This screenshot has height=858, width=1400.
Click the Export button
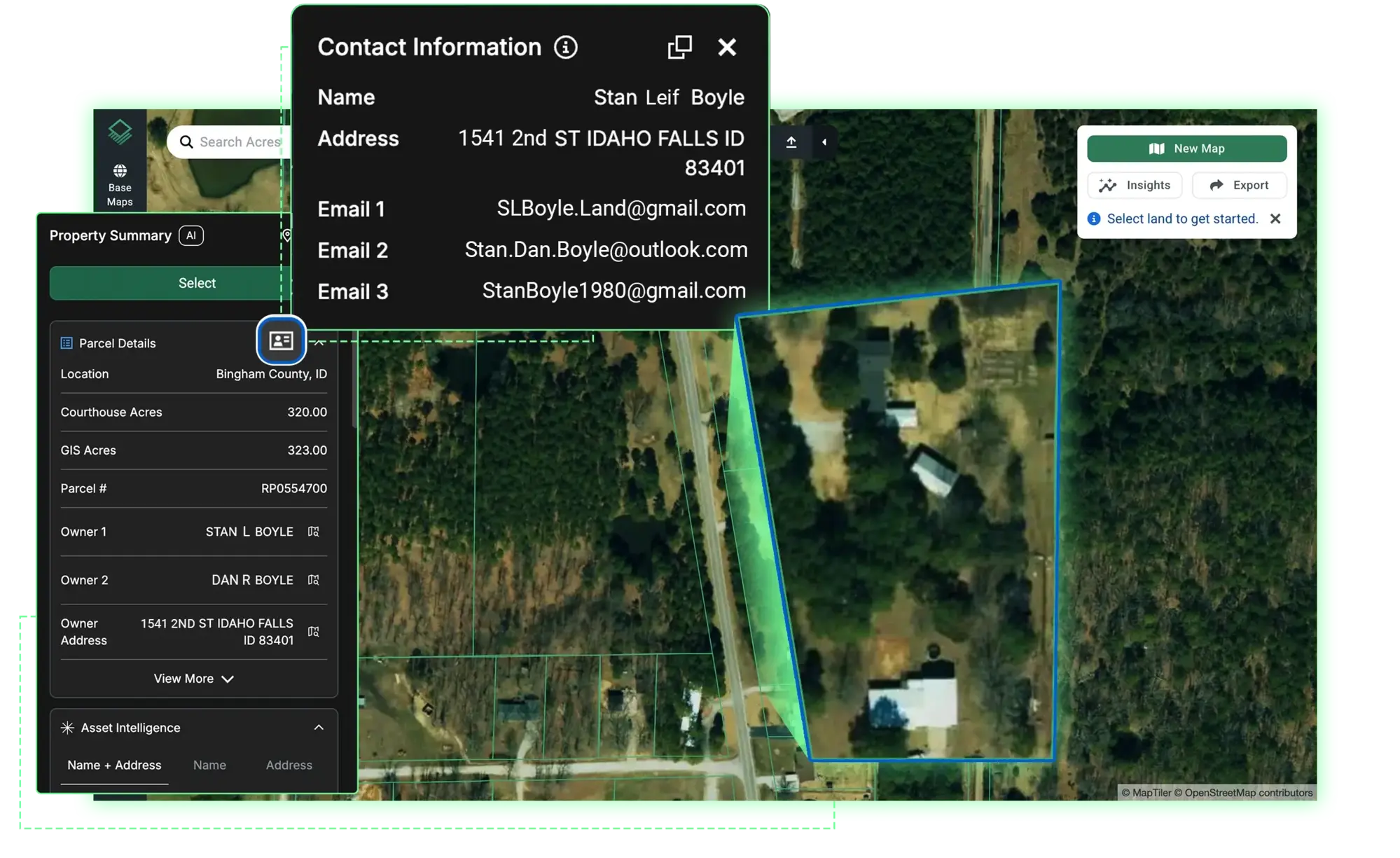tap(1239, 185)
